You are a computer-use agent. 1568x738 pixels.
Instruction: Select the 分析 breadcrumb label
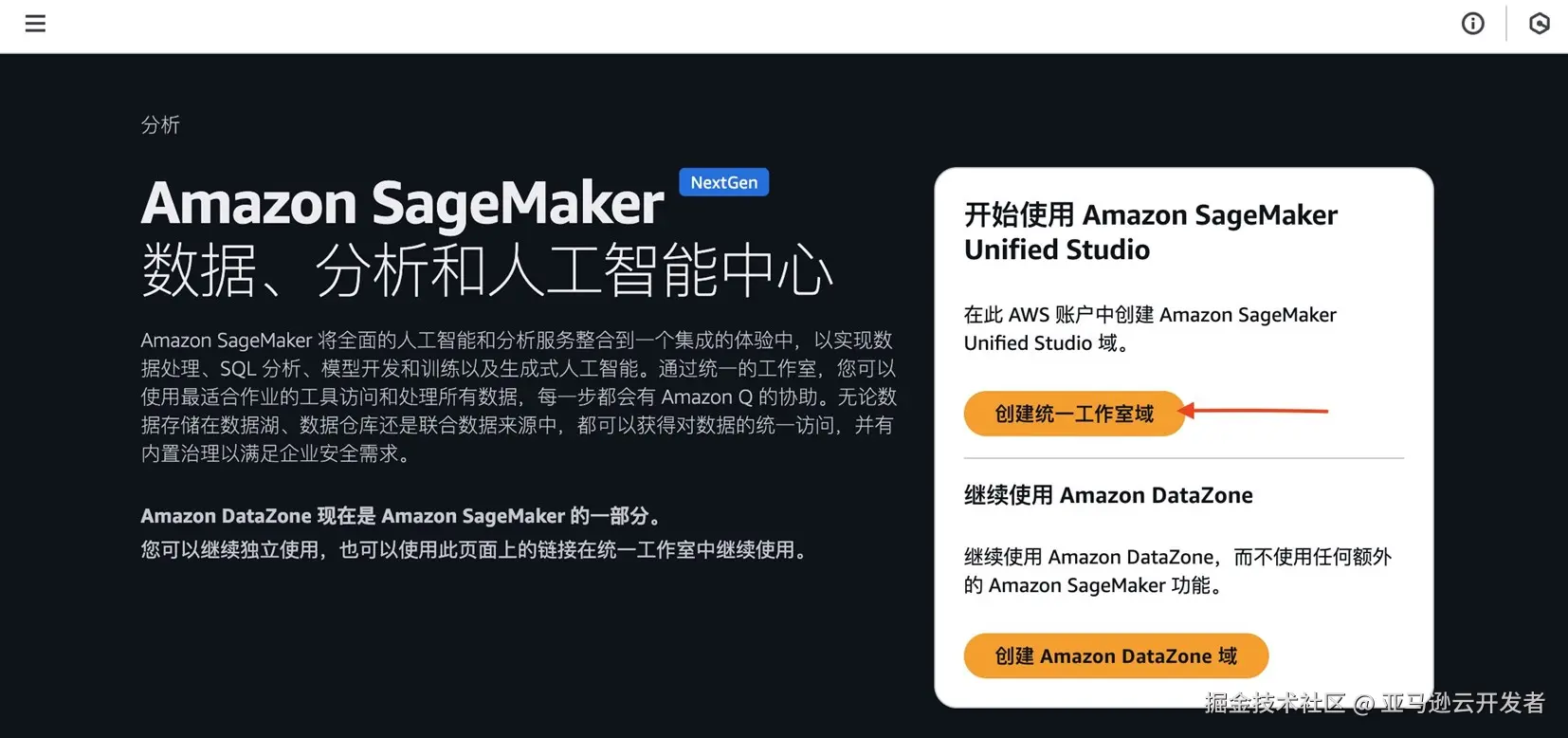[160, 125]
